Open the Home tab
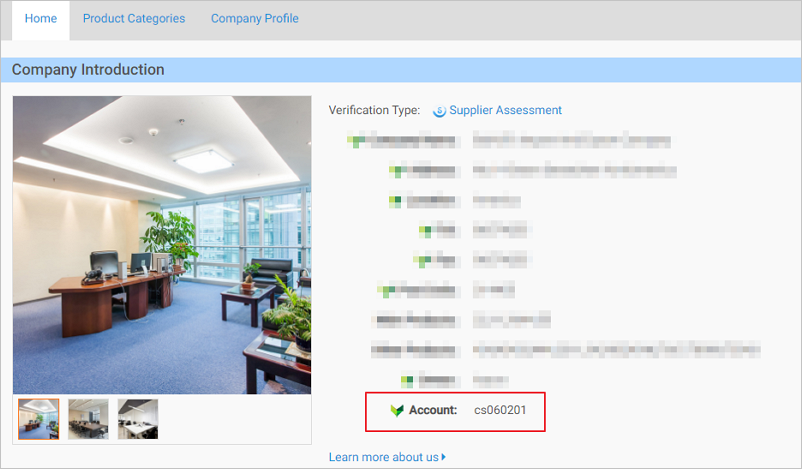Screen dimensions: 802x469 click(41, 19)
